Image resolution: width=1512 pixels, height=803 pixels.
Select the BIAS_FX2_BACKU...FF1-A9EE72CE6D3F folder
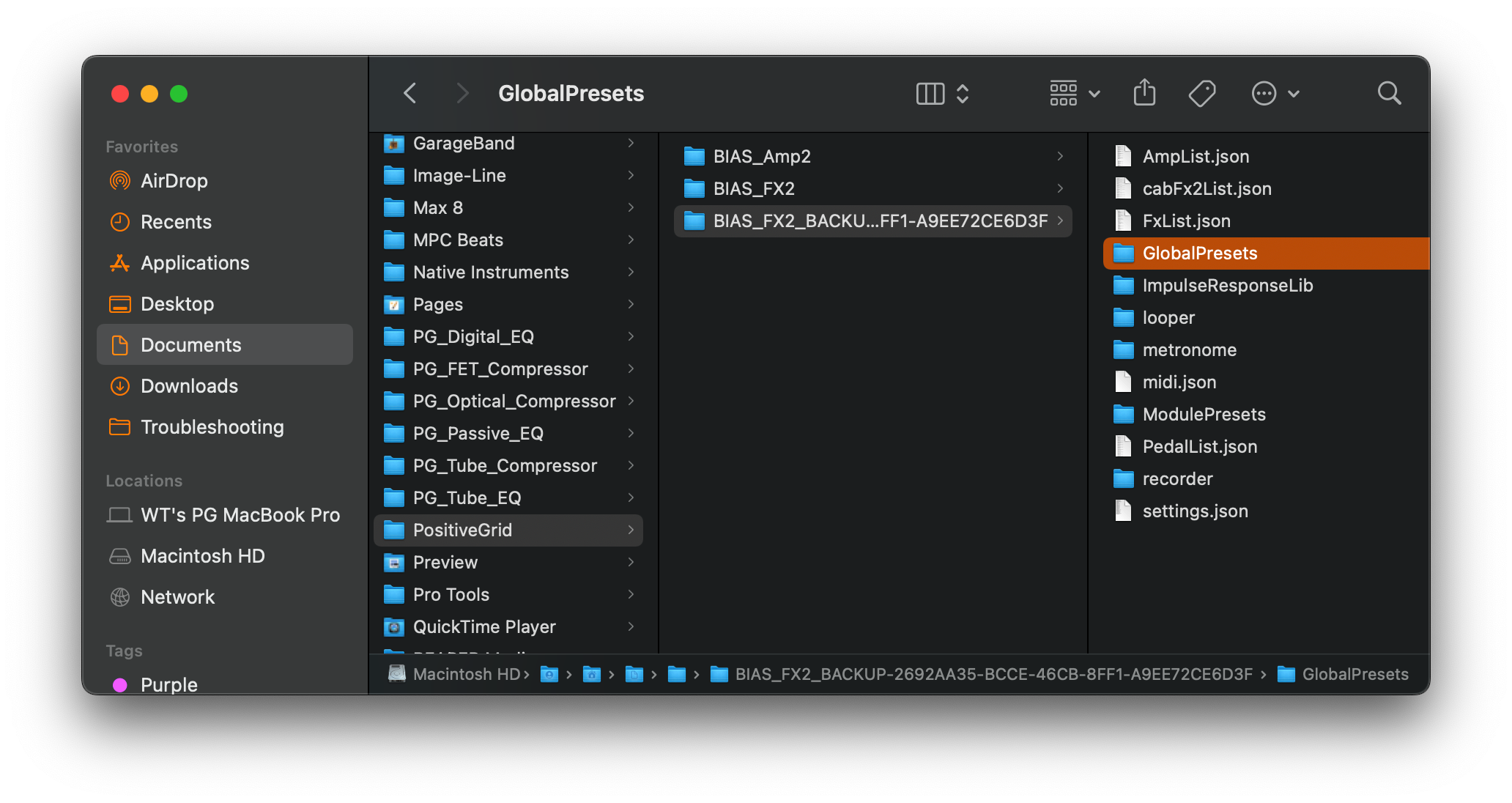point(873,221)
